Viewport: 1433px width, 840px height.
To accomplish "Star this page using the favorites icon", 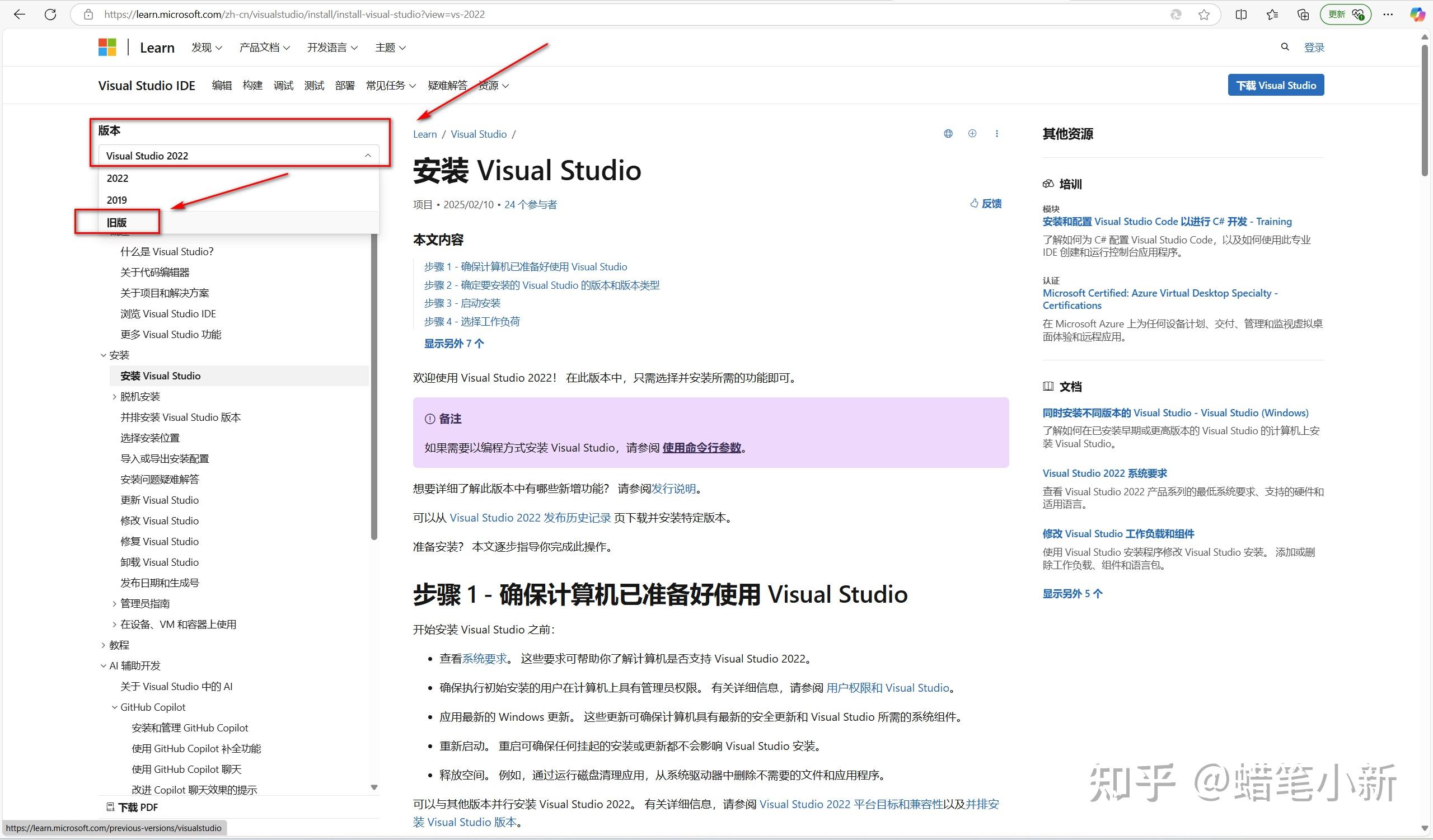I will point(1204,14).
